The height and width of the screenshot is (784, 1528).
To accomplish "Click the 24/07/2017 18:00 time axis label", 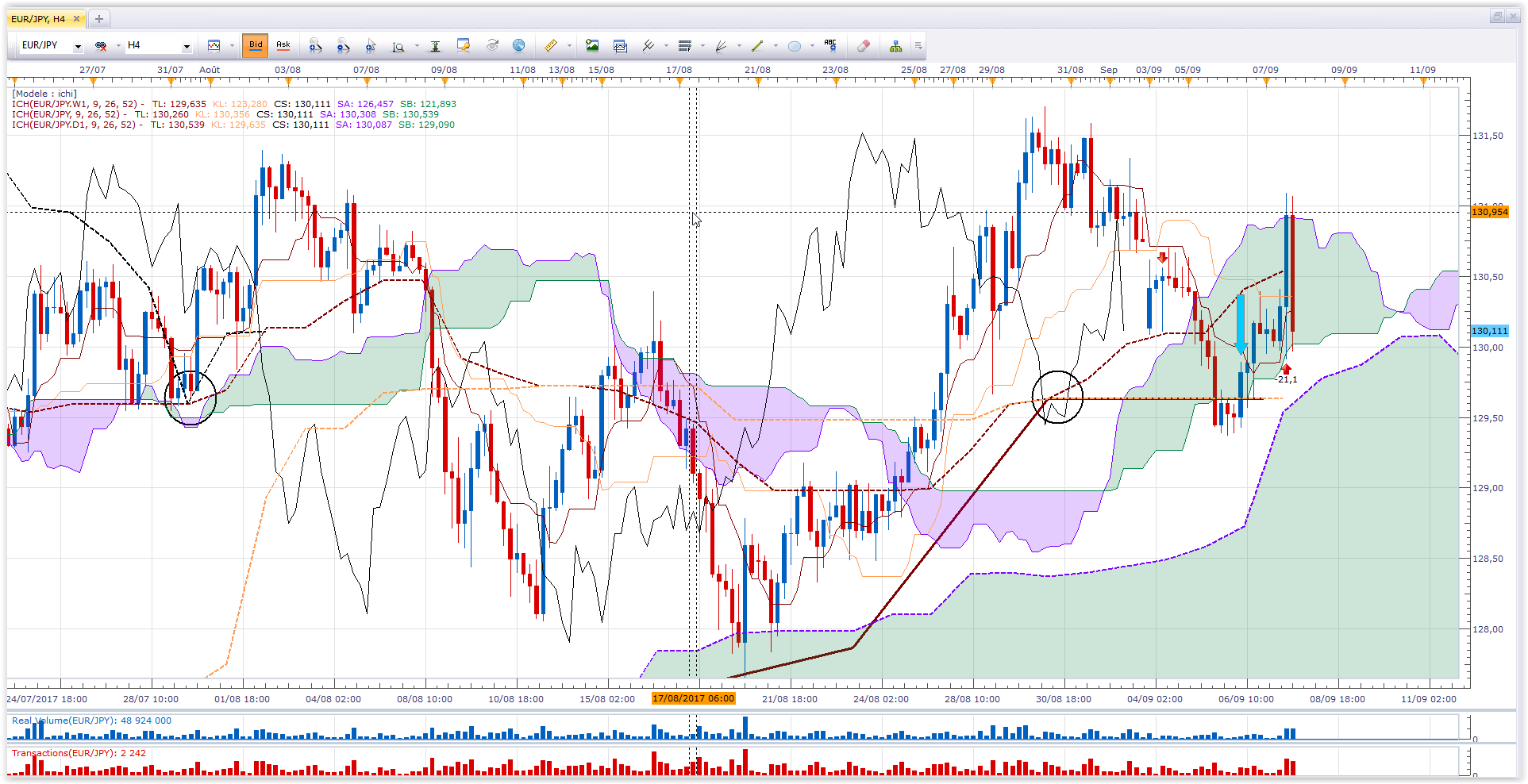I will click(x=47, y=699).
